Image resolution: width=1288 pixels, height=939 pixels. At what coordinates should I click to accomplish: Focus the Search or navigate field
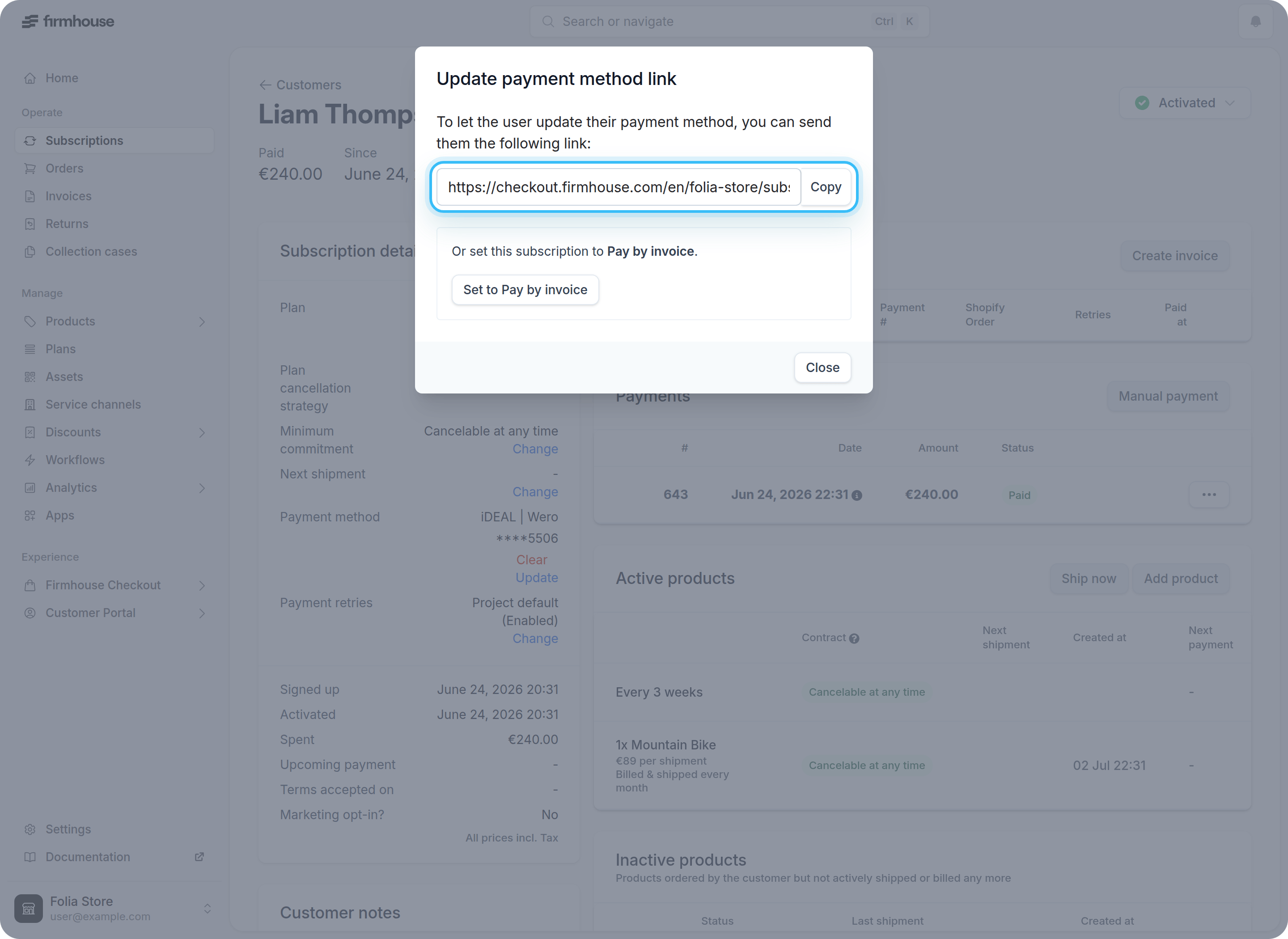(x=729, y=21)
